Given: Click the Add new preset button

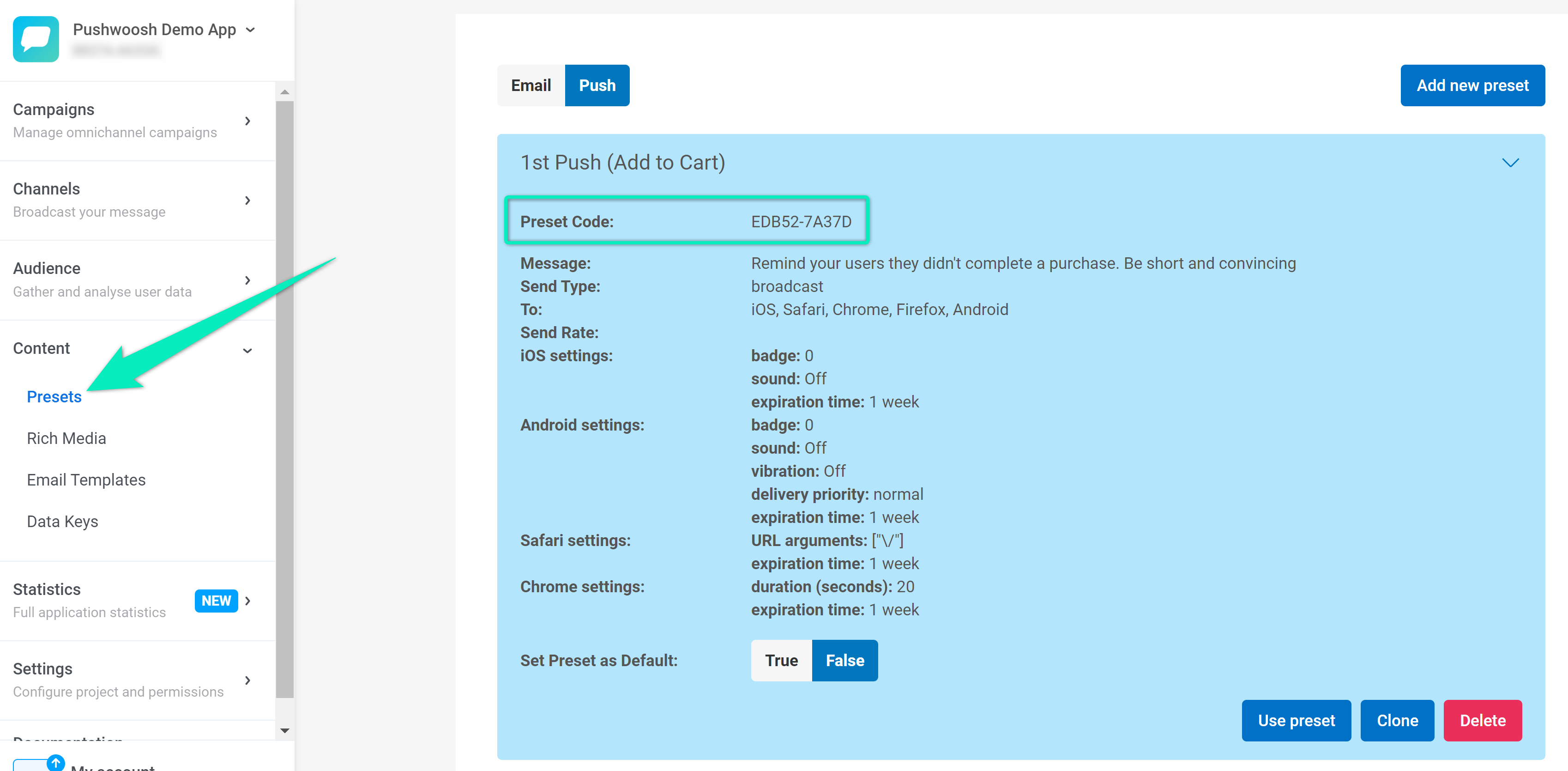Looking at the screenshot, I should (x=1472, y=85).
